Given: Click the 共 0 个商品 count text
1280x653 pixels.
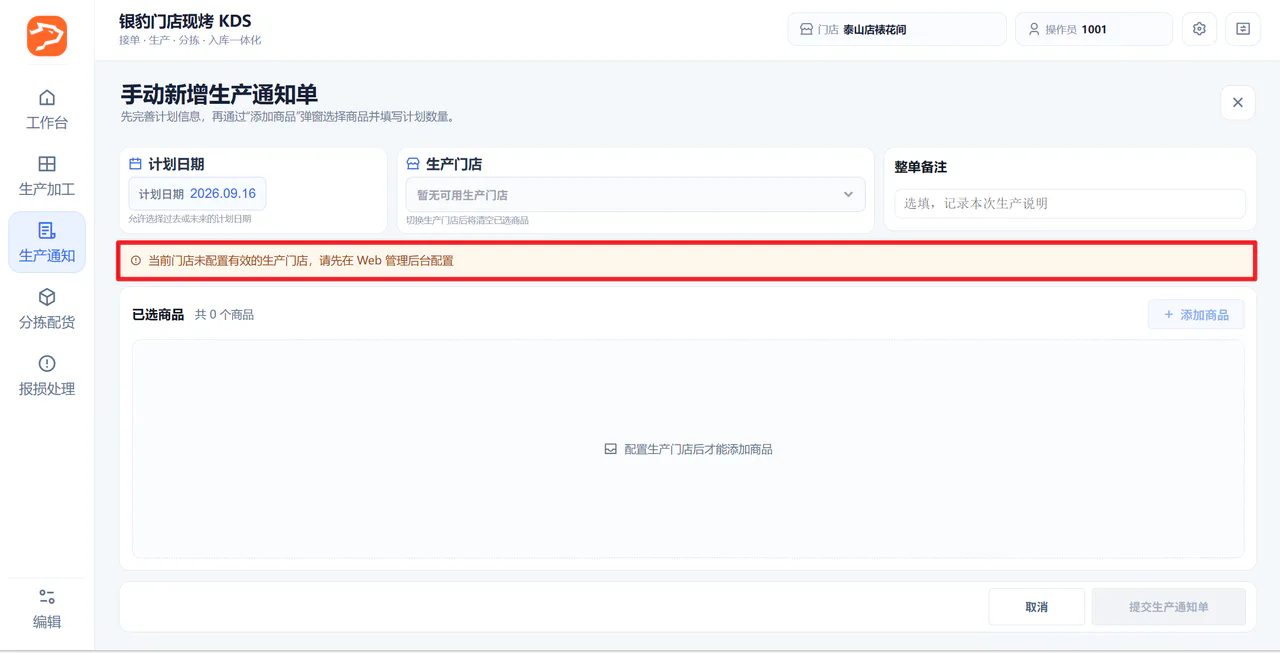Looking at the screenshot, I should click(224, 315).
